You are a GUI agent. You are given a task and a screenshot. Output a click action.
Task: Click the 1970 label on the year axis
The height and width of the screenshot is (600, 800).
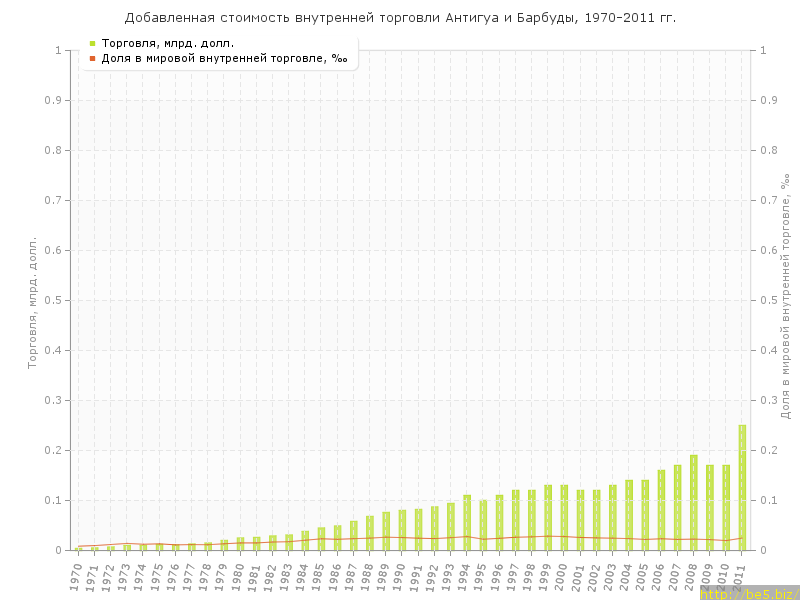pos(76,575)
